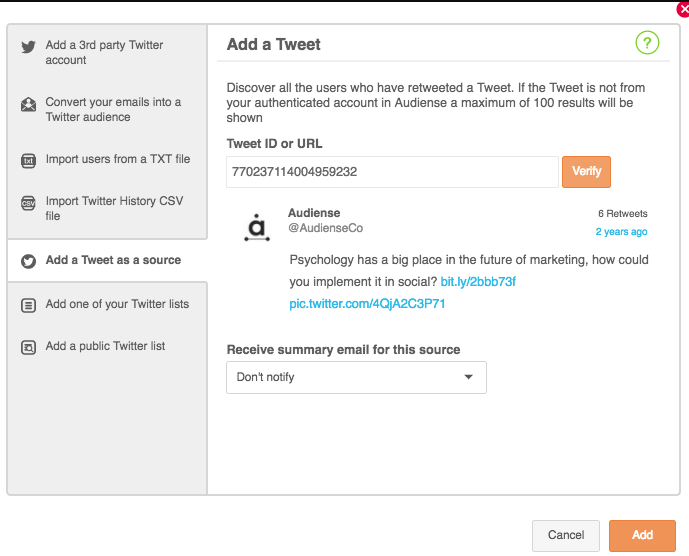Select Add a public Twitter list
Viewport: 689px width, 556px height.
pyautogui.click(x=105, y=346)
